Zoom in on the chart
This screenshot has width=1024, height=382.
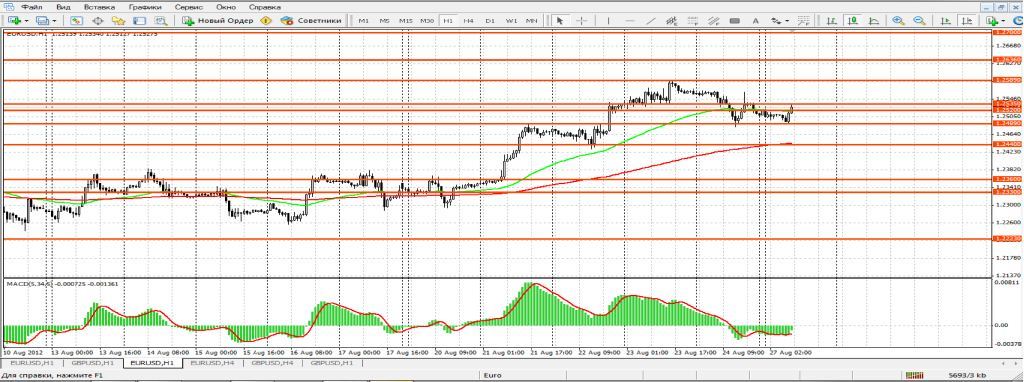(x=899, y=20)
